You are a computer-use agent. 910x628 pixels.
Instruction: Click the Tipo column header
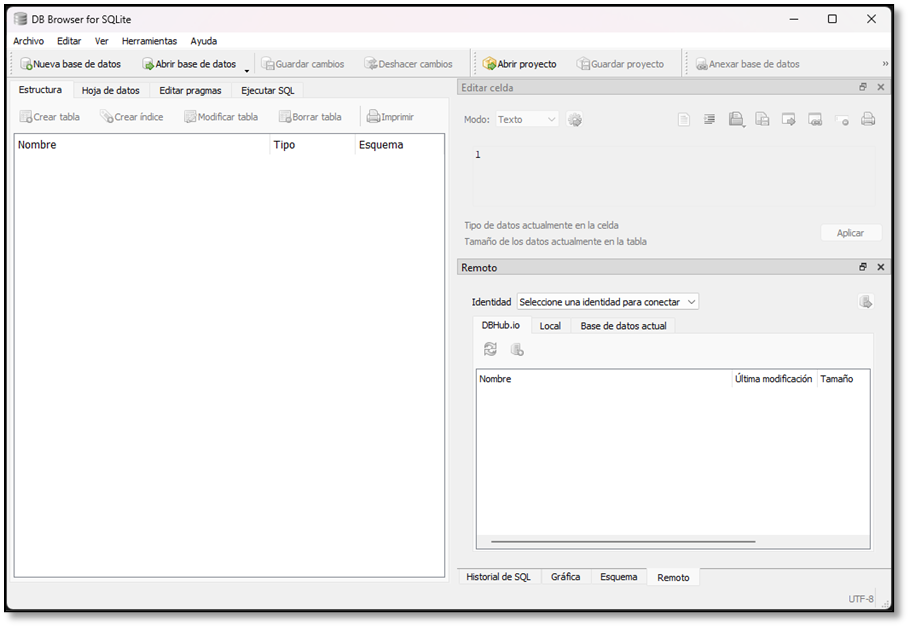coord(312,145)
